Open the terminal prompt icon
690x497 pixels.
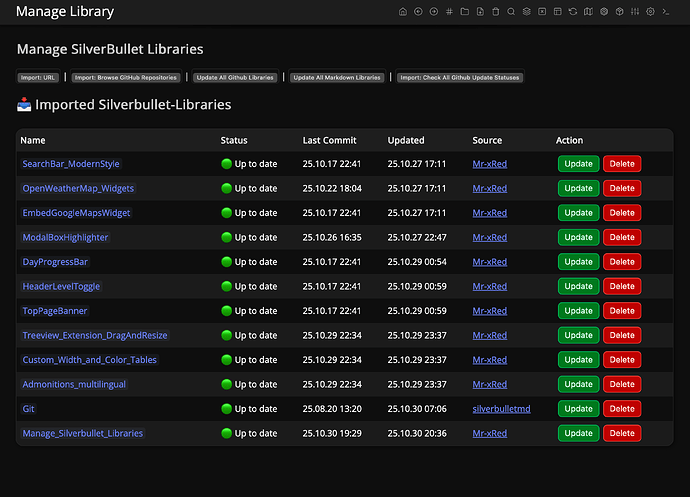[x=666, y=12]
